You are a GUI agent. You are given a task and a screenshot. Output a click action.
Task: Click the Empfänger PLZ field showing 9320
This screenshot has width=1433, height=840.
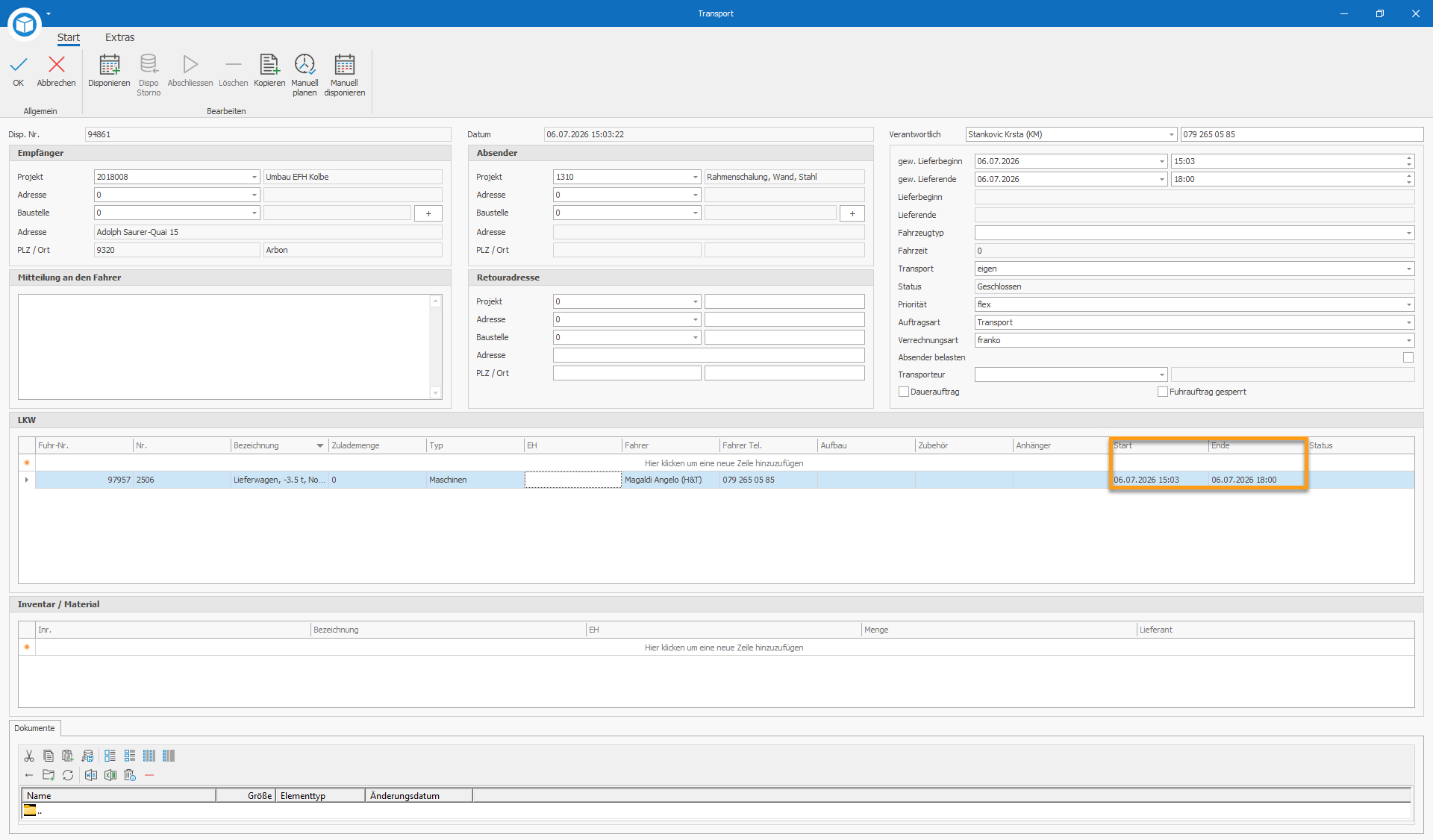[177, 250]
